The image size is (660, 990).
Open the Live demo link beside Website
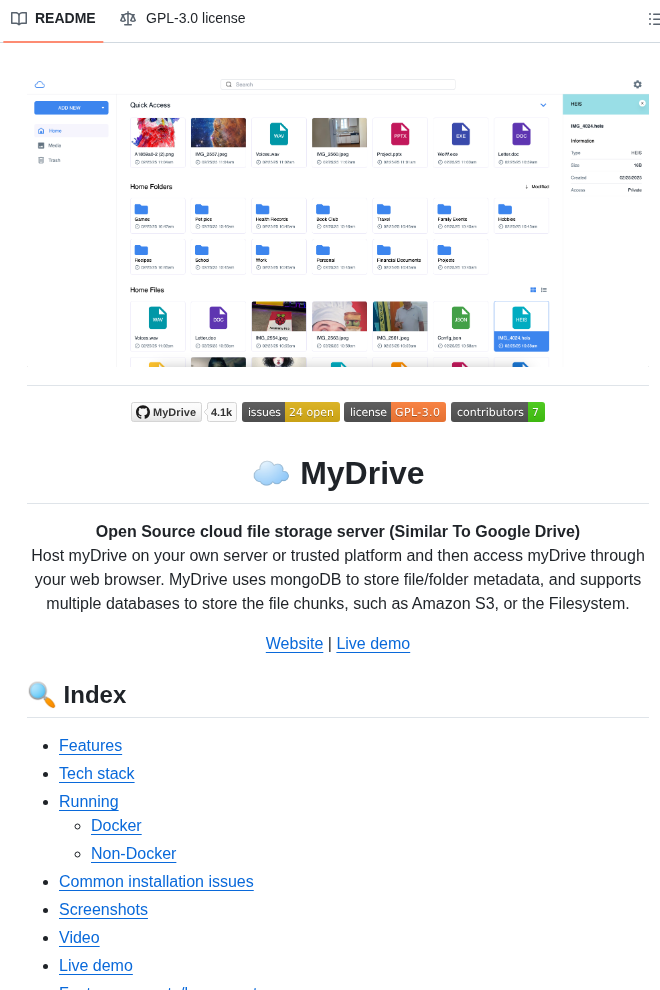click(373, 643)
